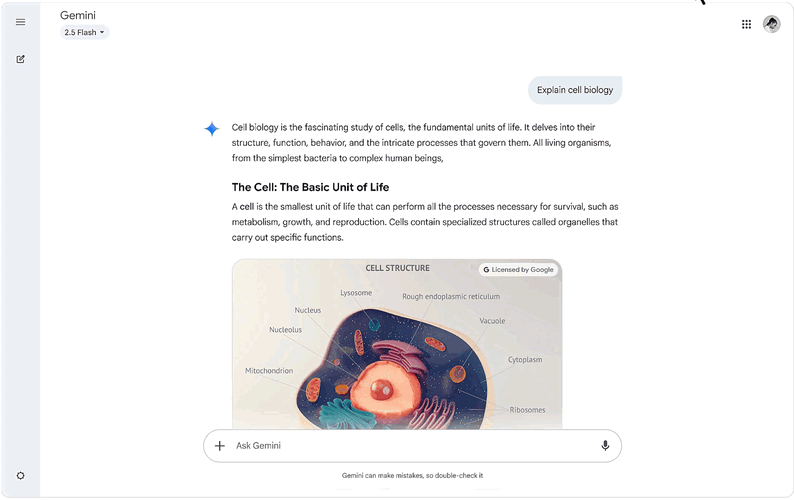
Task: Open the Google apps grid
Action: pyautogui.click(x=746, y=24)
